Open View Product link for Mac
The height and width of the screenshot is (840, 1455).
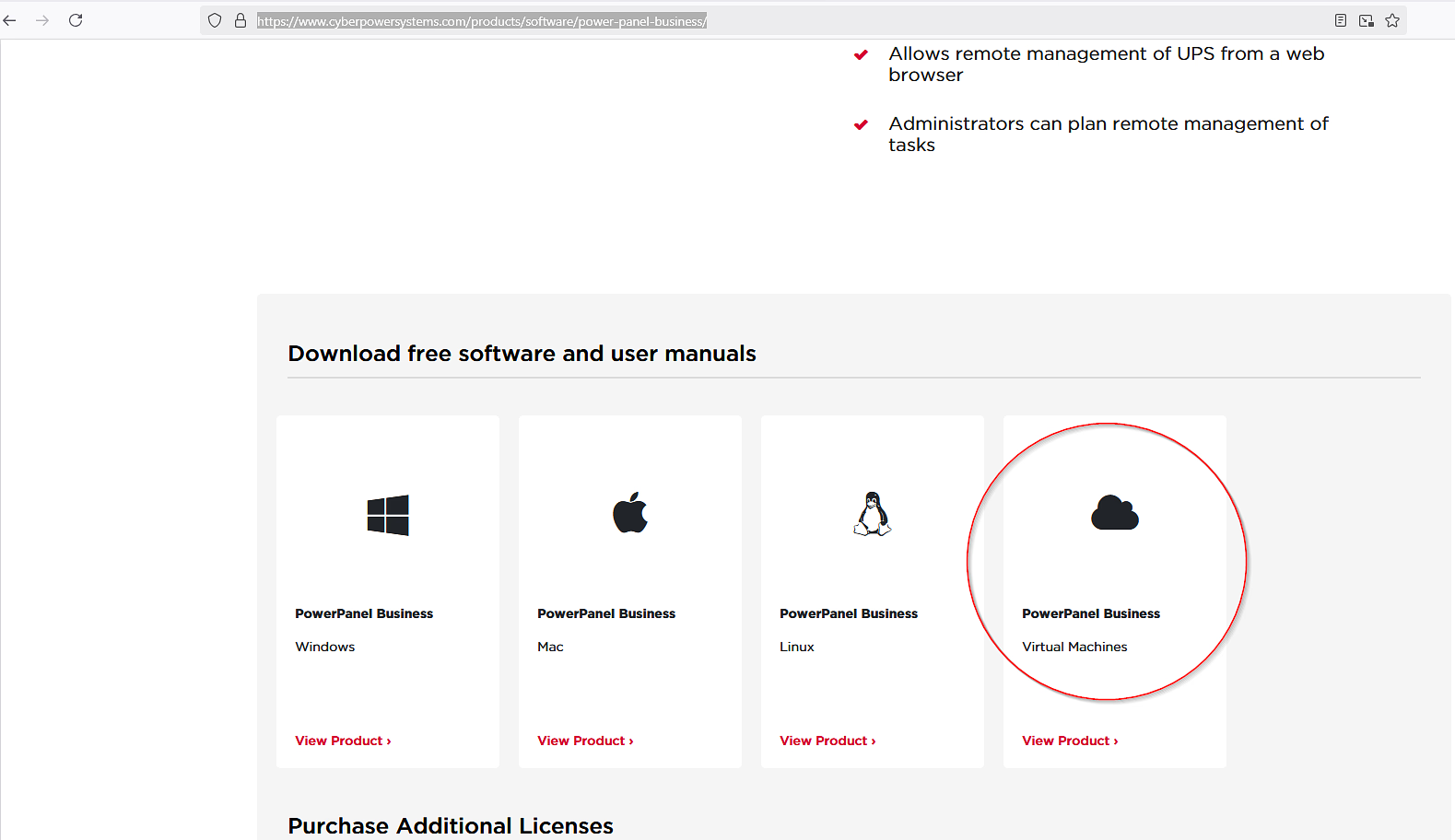[x=585, y=741]
